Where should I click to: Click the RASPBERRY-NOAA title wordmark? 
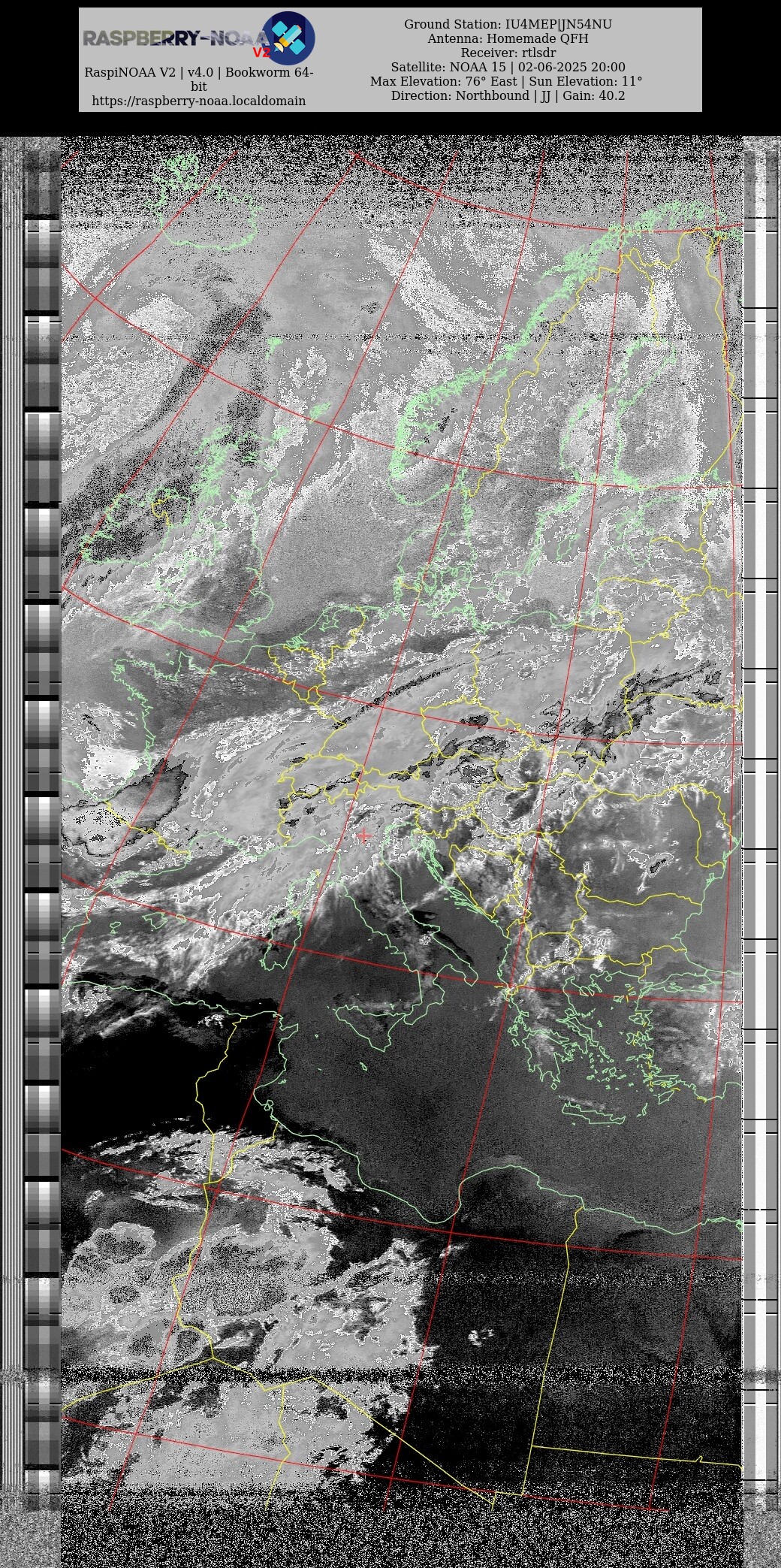[175, 39]
